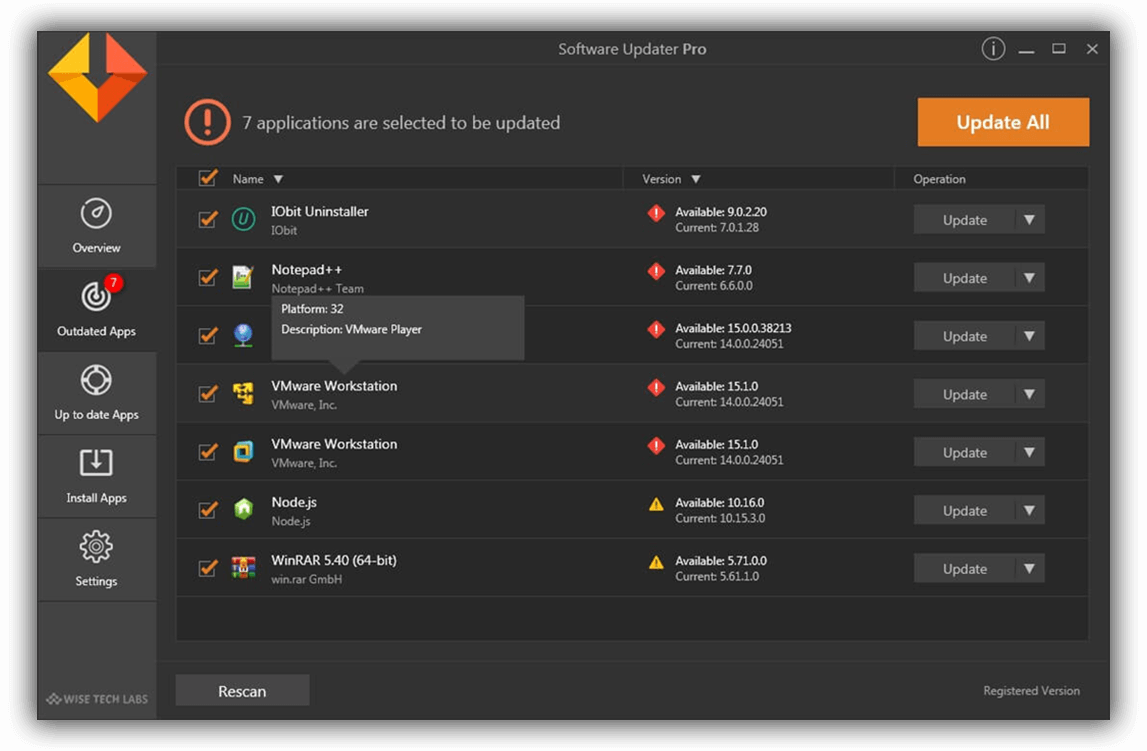Viewport: 1147px width, 751px height.
Task: Click the VMware Player globe icon
Action: point(244,336)
